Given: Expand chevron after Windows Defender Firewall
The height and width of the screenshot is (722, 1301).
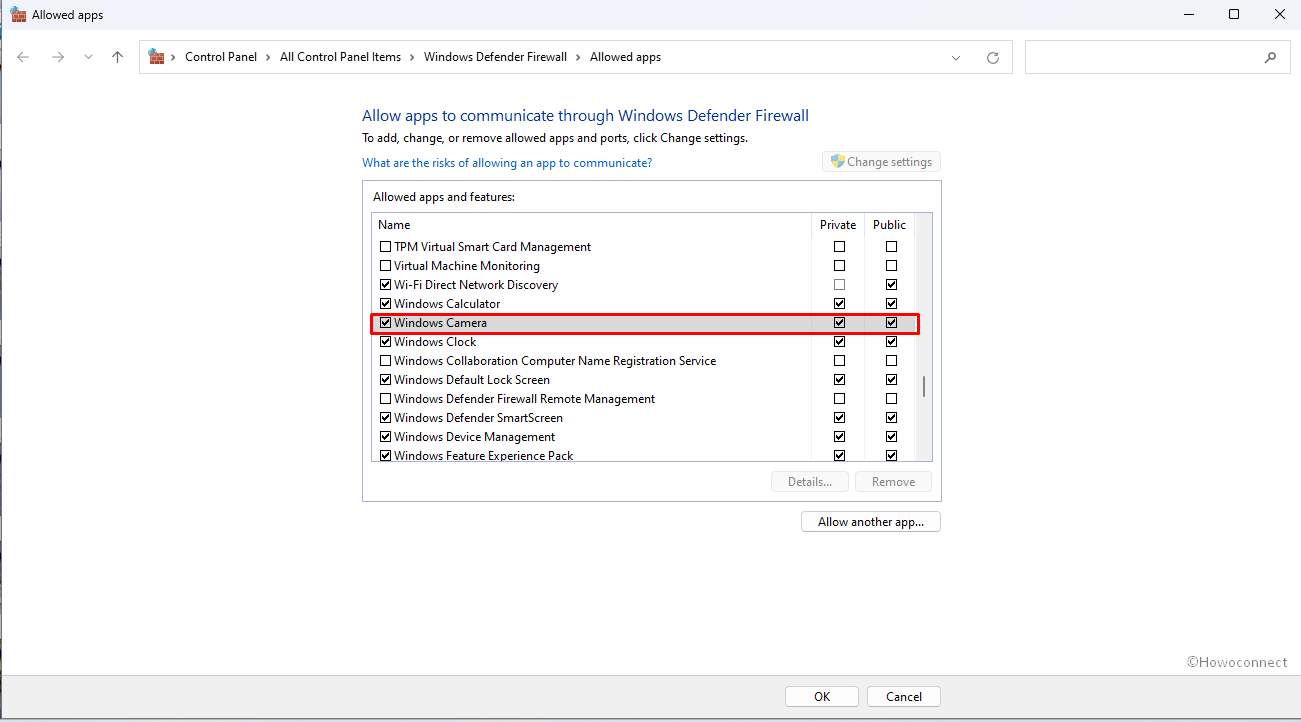Looking at the screenshot, I should click(578, 57).
